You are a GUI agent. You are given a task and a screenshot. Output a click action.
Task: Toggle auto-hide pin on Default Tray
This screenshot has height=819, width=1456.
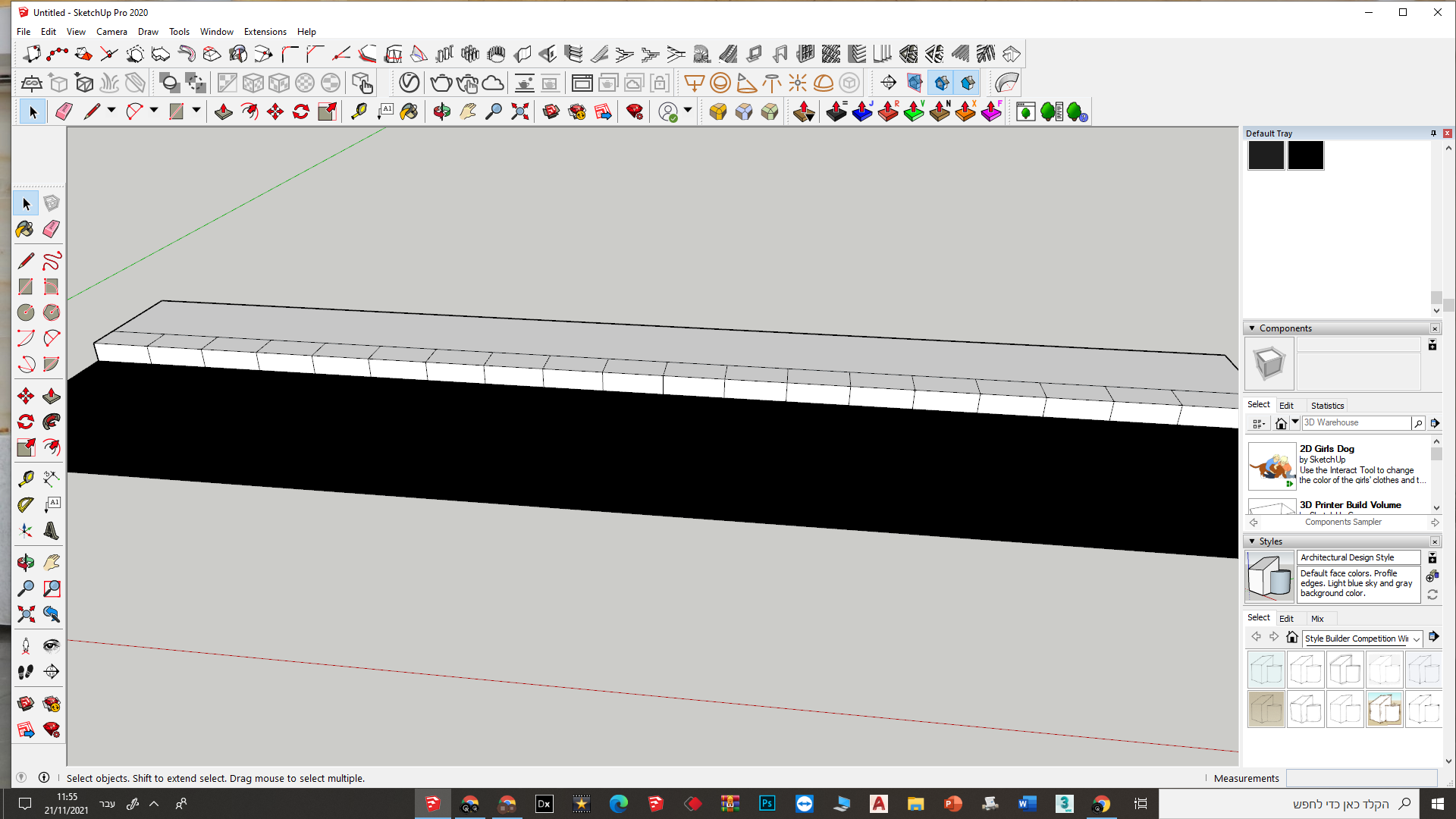click(1433, 133)
